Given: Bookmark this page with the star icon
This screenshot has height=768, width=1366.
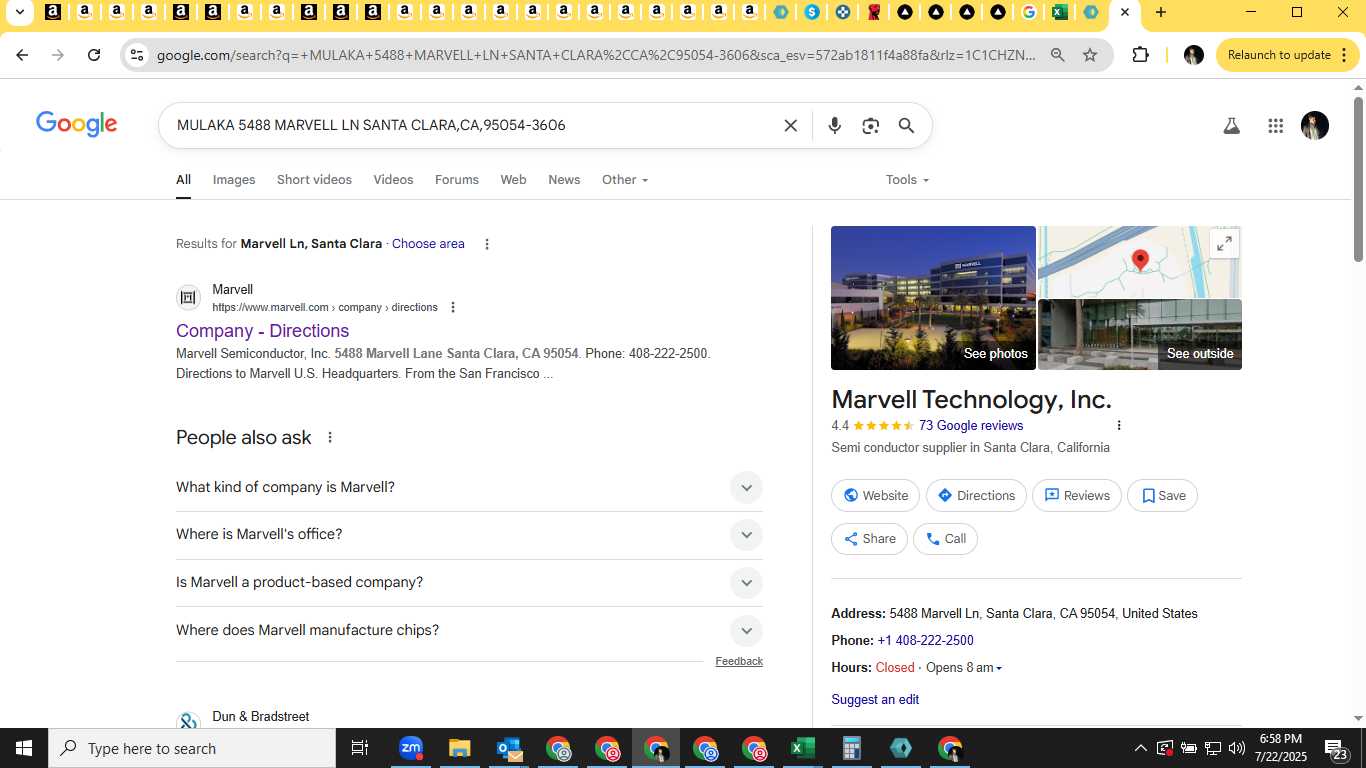Looking at the screenshot, I should click(1090, 55).
